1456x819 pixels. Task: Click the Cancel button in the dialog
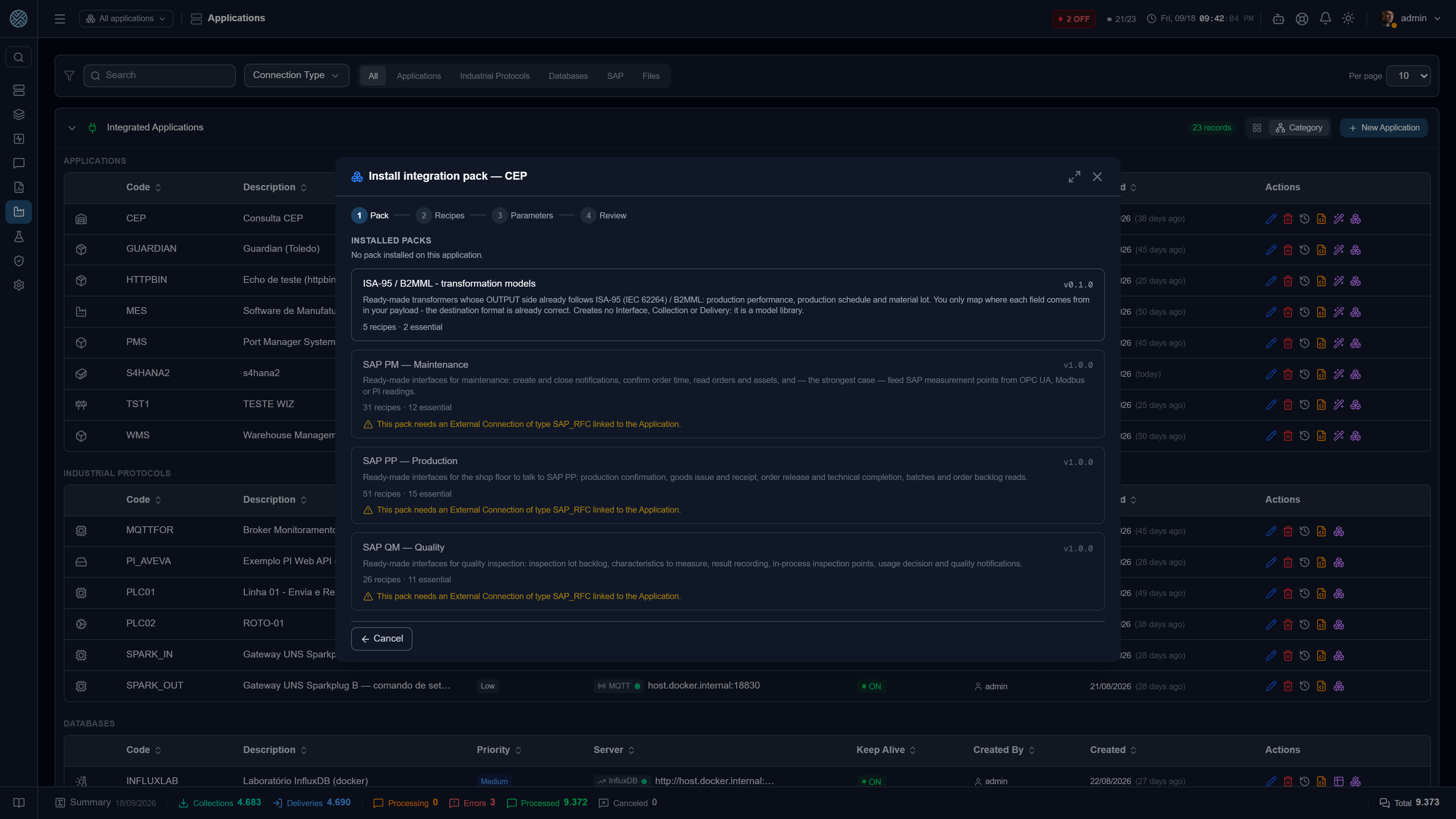point(381,639)
